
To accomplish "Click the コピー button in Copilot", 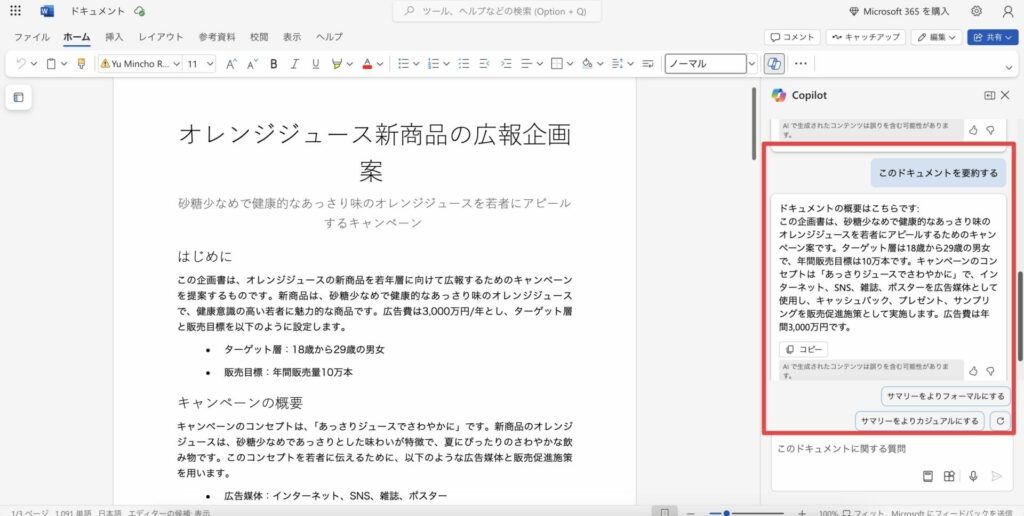I will 803,349.
